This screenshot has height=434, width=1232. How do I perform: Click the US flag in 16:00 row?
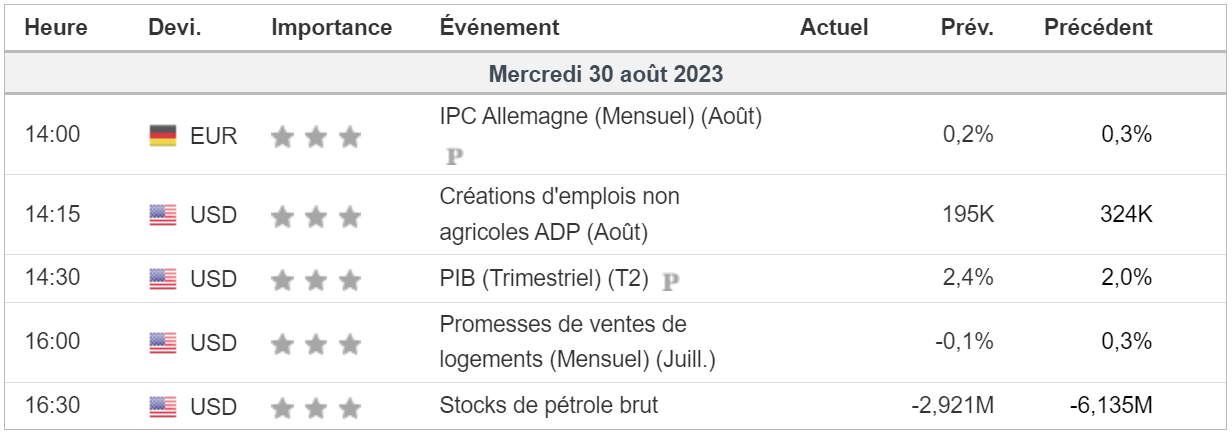(162, 344)
